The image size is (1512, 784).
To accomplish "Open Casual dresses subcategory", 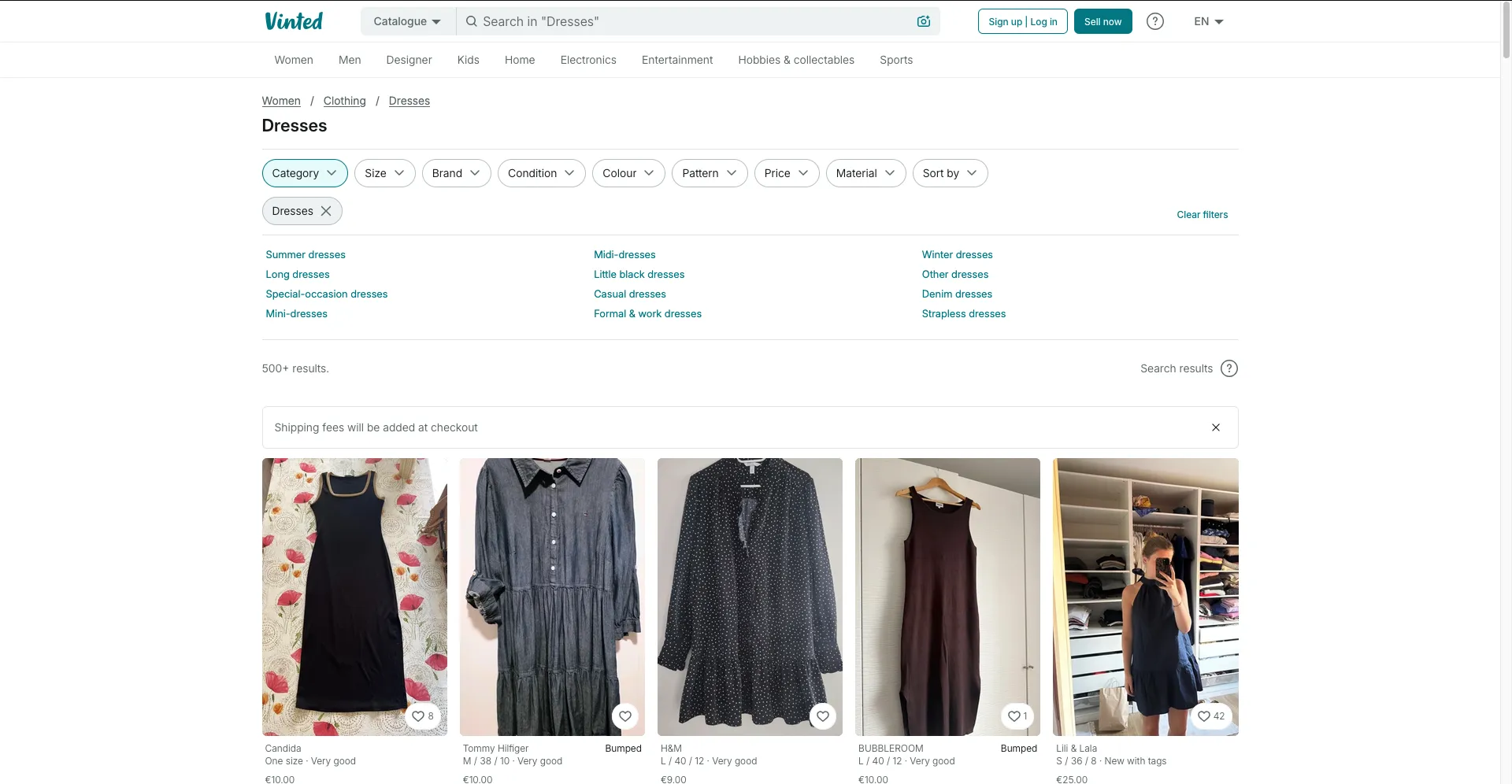I will point(630,294).
